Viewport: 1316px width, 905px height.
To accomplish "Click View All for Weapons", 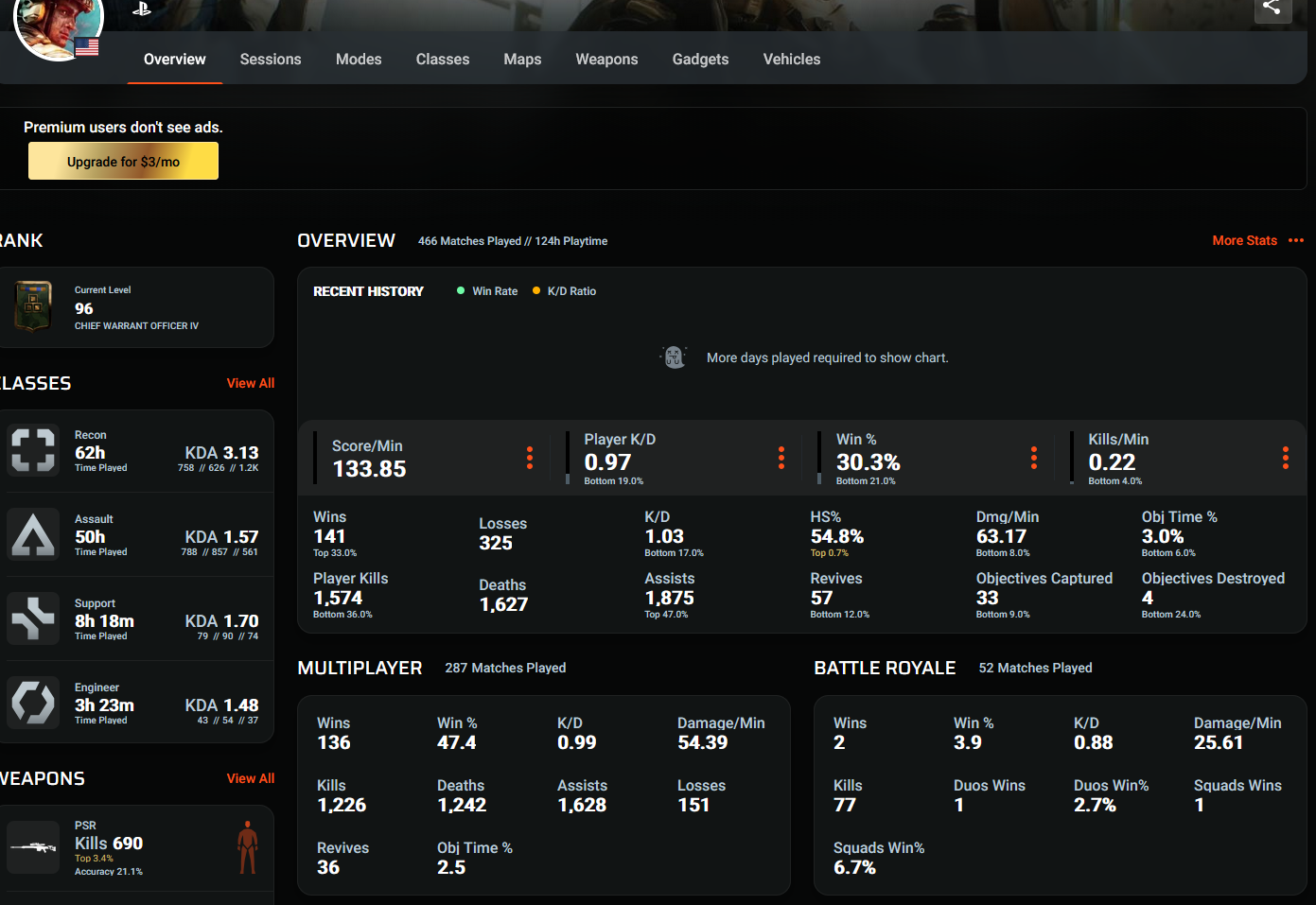I will click(251, 778).
